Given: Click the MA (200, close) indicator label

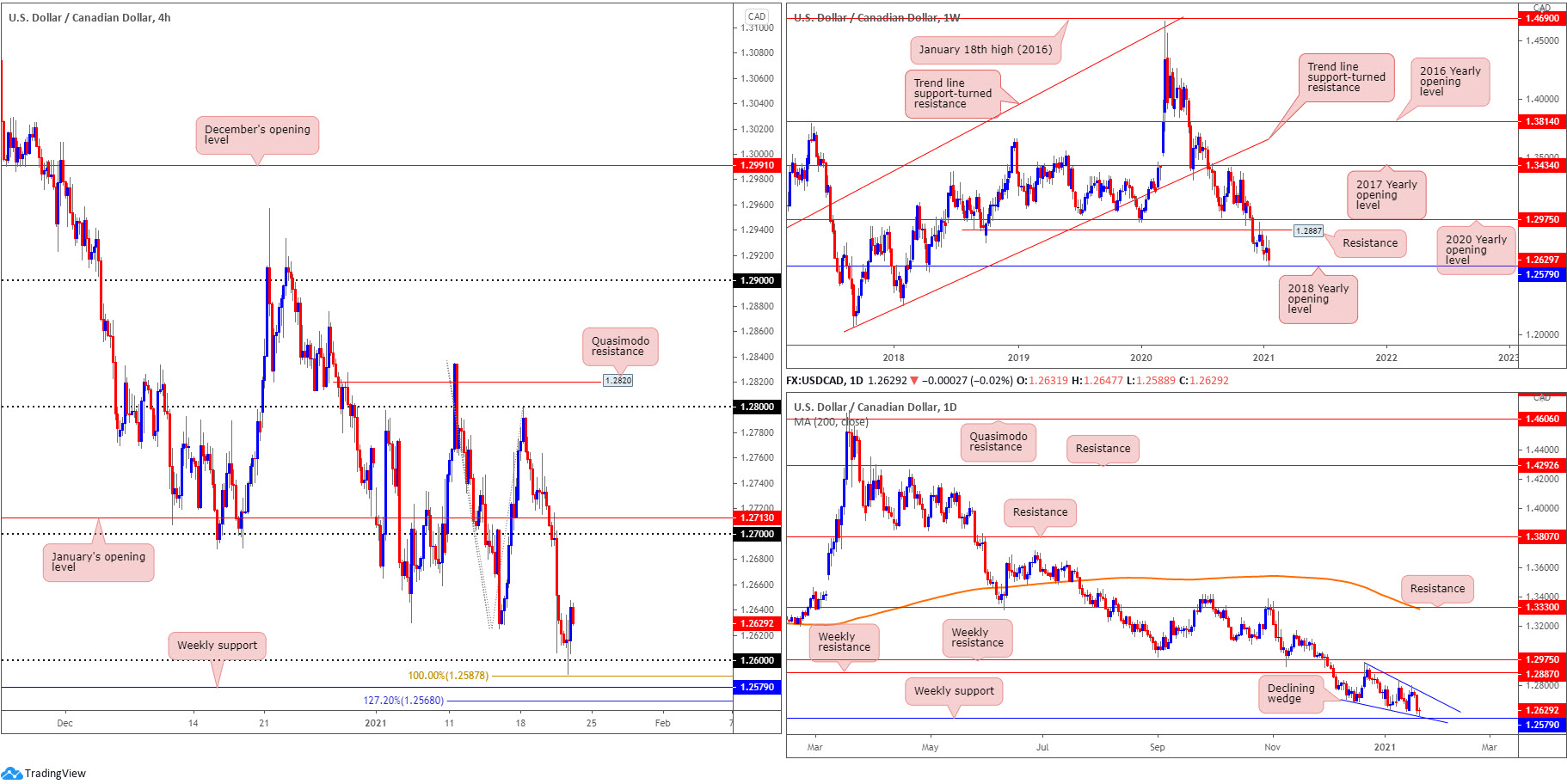Looking at the screenshot, I should pos(831,422).
